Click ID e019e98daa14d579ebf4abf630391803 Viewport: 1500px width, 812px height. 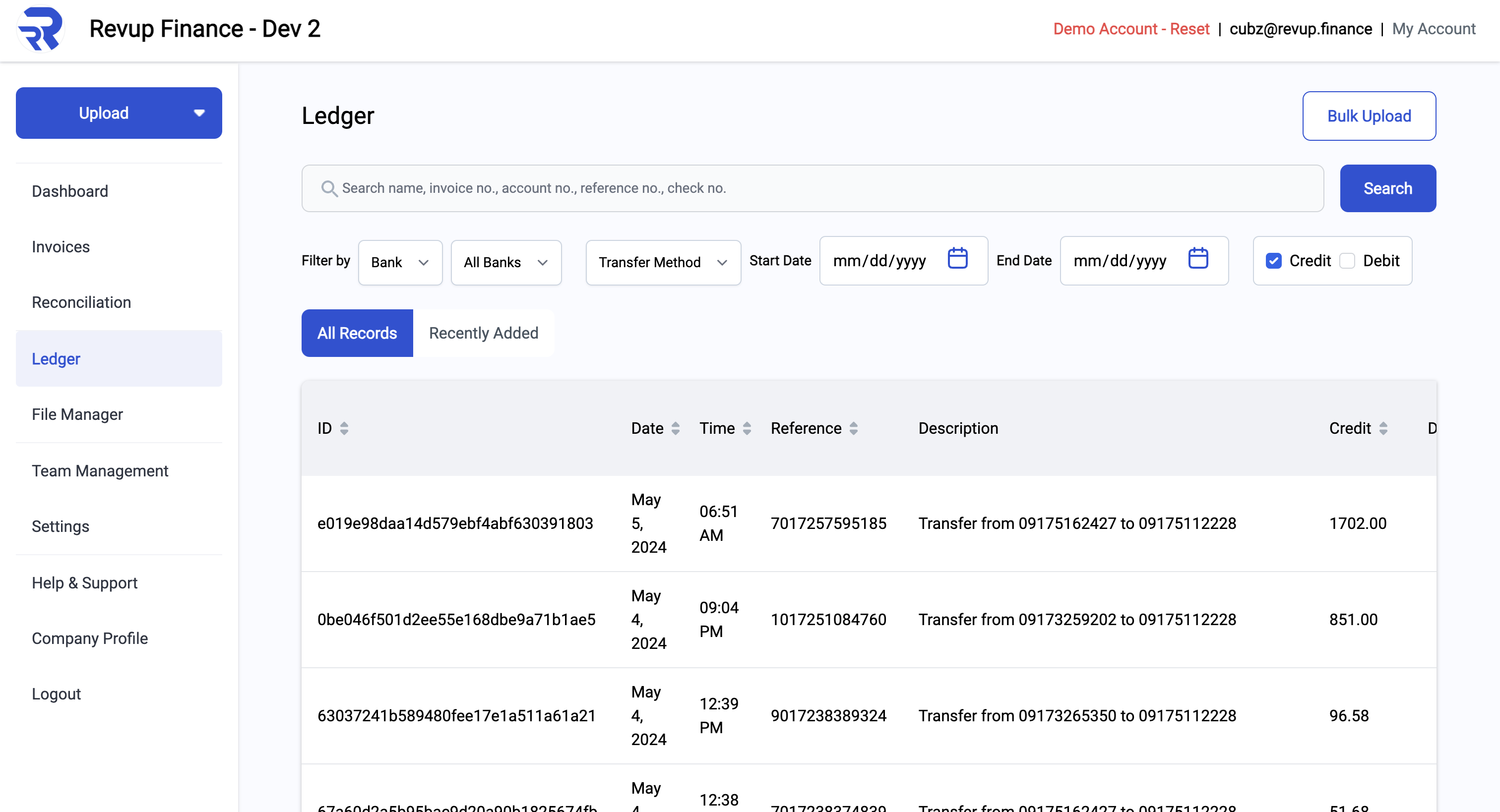click(455, 523)
